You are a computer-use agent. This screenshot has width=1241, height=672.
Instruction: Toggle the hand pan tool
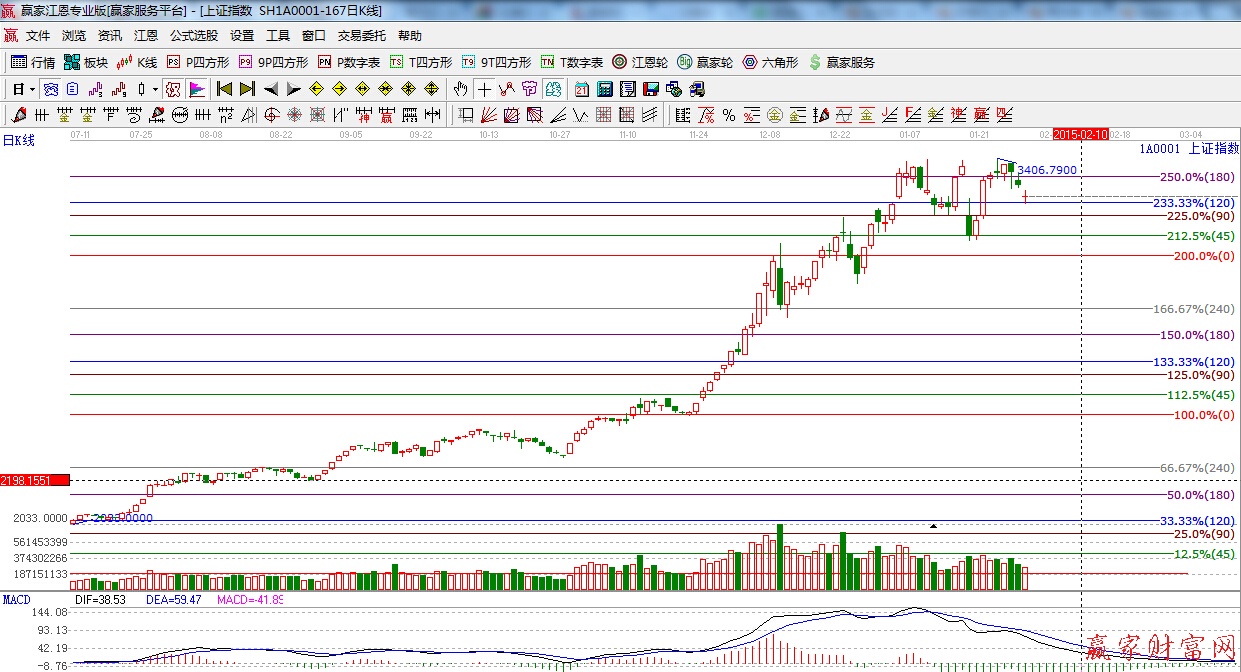point(460,89)
